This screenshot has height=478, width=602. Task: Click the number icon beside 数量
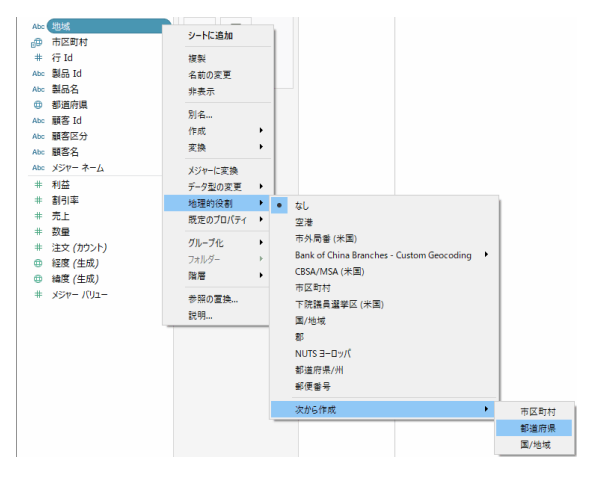tap(38, 232)
